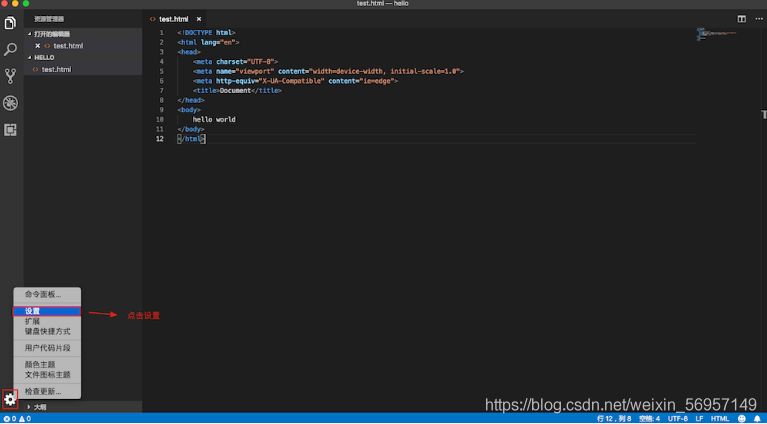Click the HTML language mode button
Screen dimensions: 767x424
pos(720,419)
